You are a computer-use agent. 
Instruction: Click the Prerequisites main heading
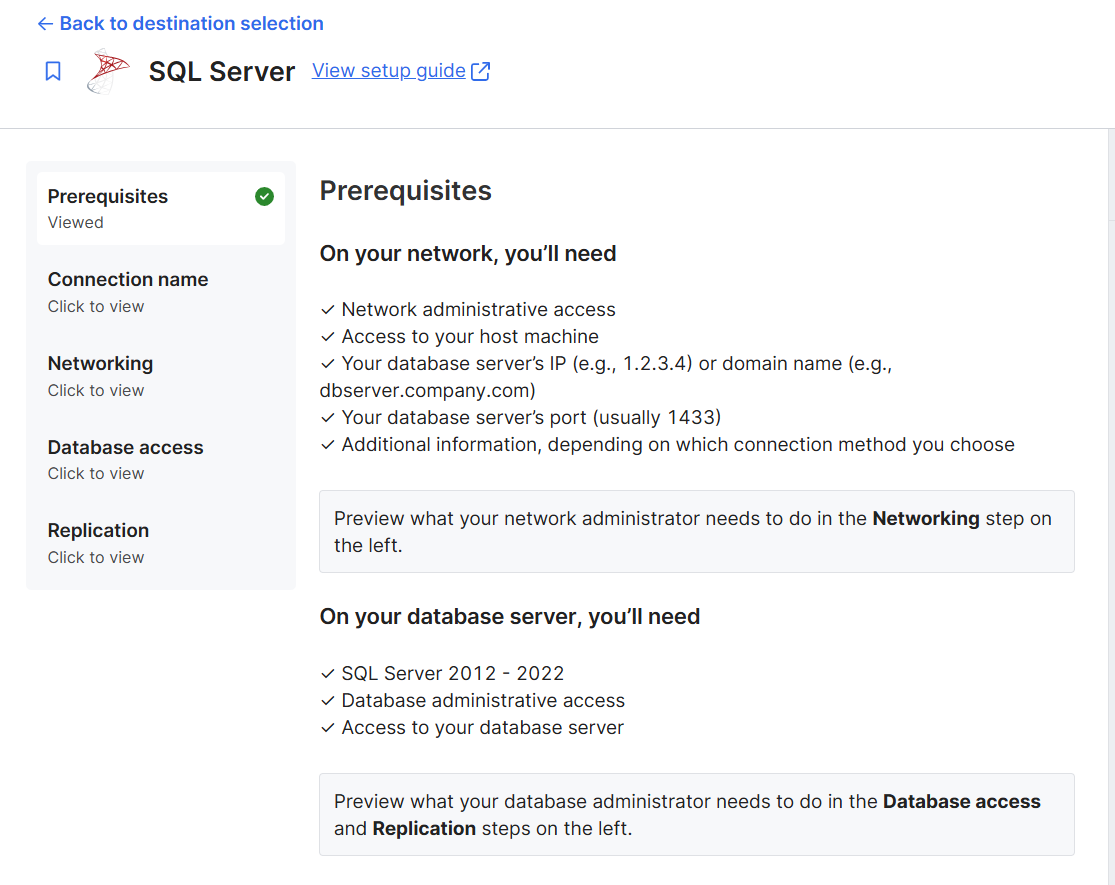click(405, 191)
